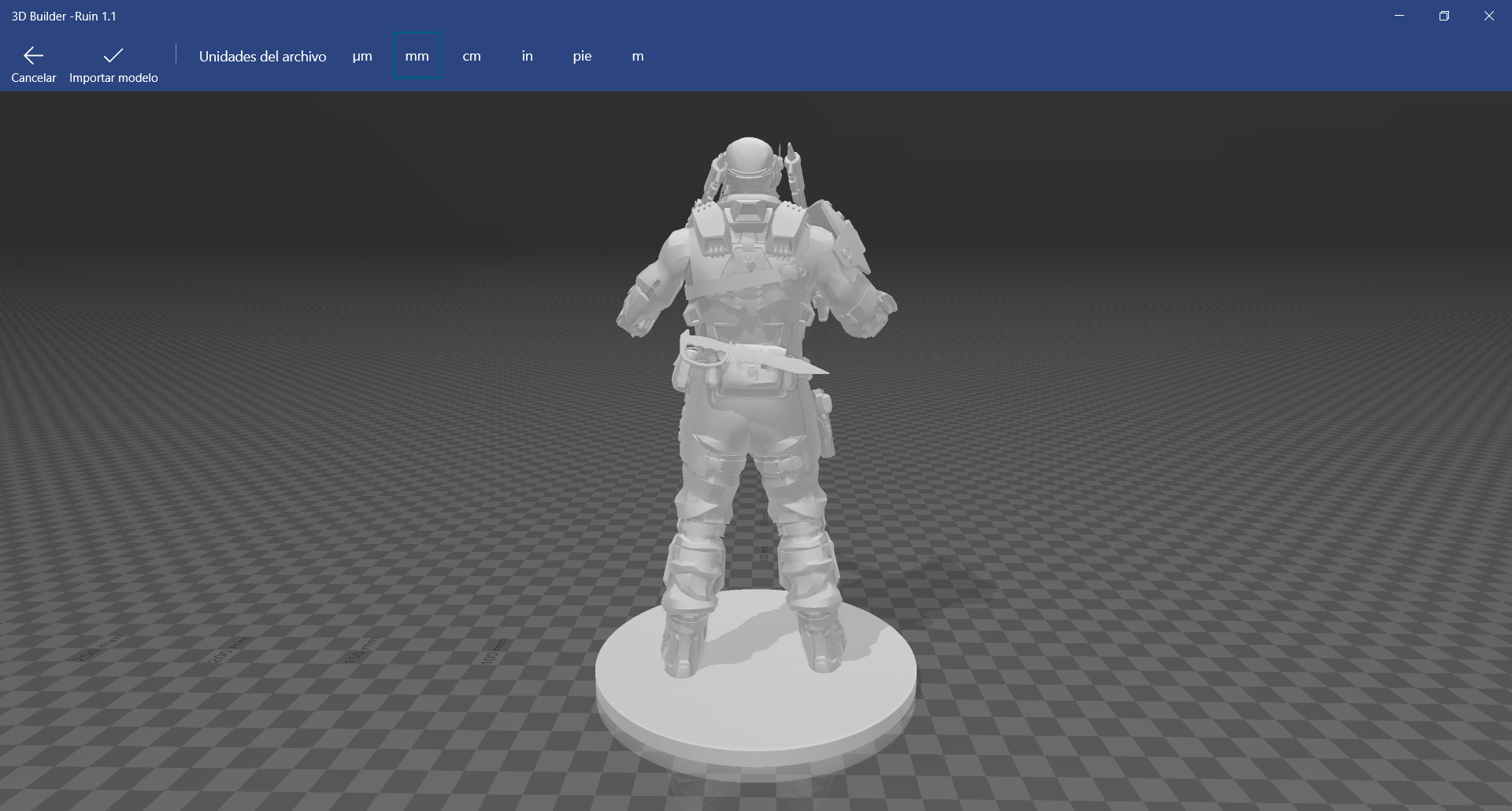1512x811 pixels.
Task: Click the Cancelar back arrow icon
Action: (x=33, y=55)
